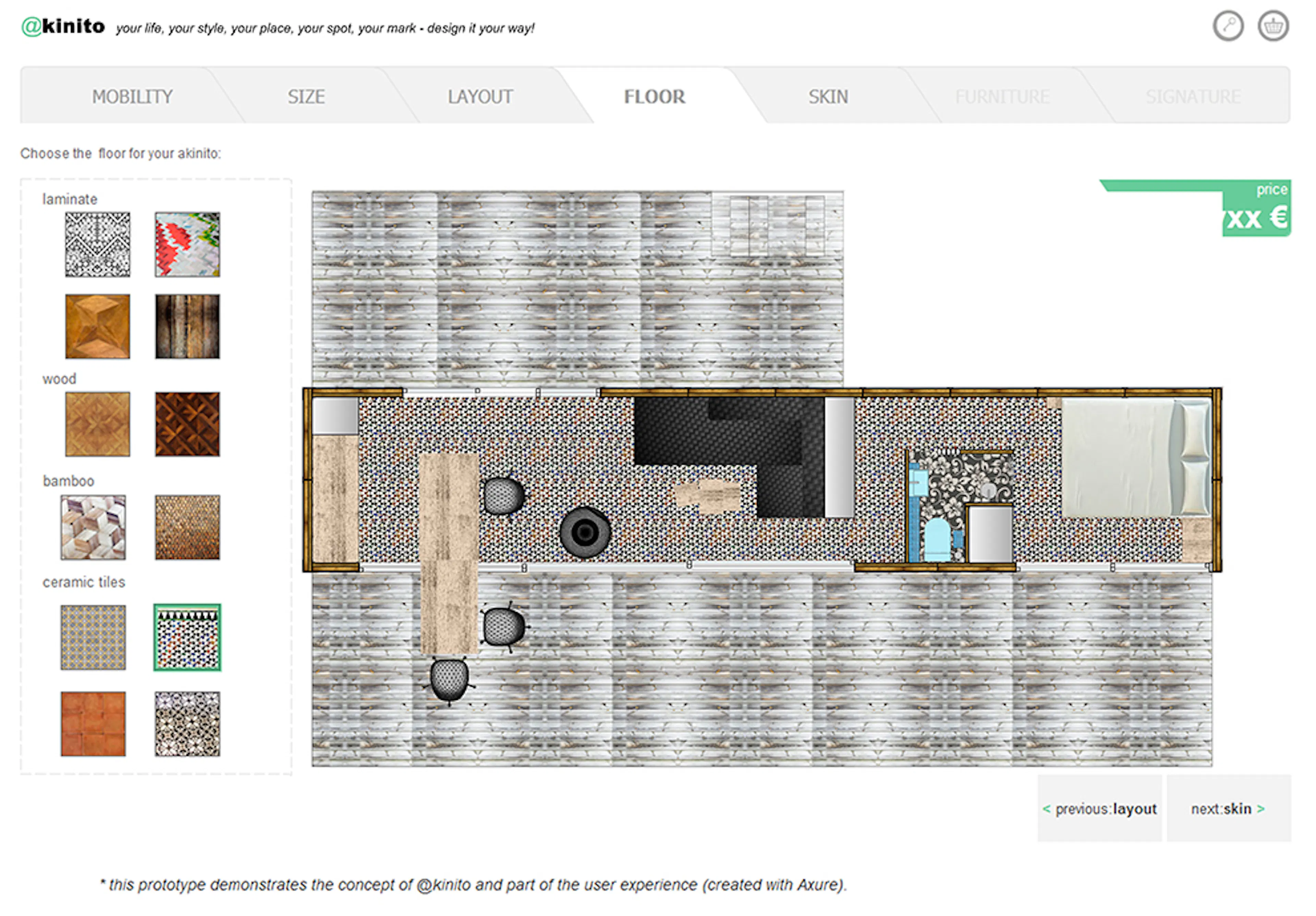Screen dimensions: 1316x916
Task: Click the @kinito logo
Action: point(63,26)
